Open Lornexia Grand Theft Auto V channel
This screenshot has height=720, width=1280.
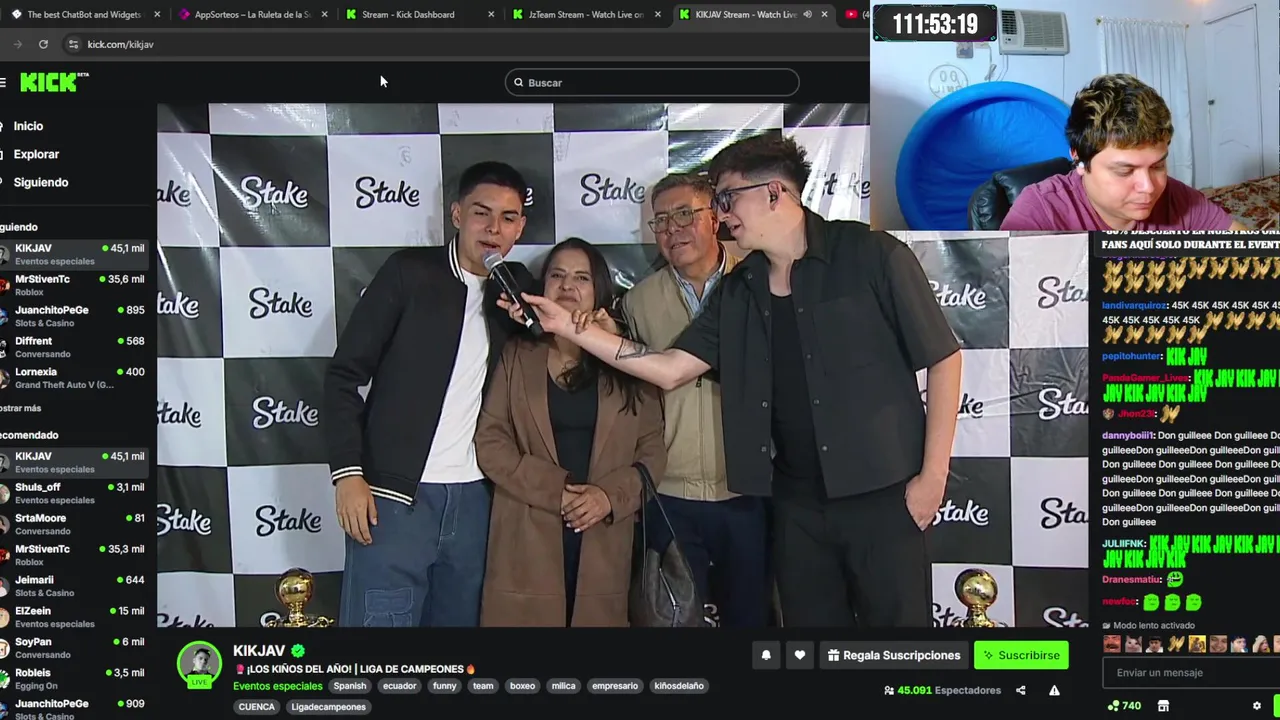[x=75, y=378]
